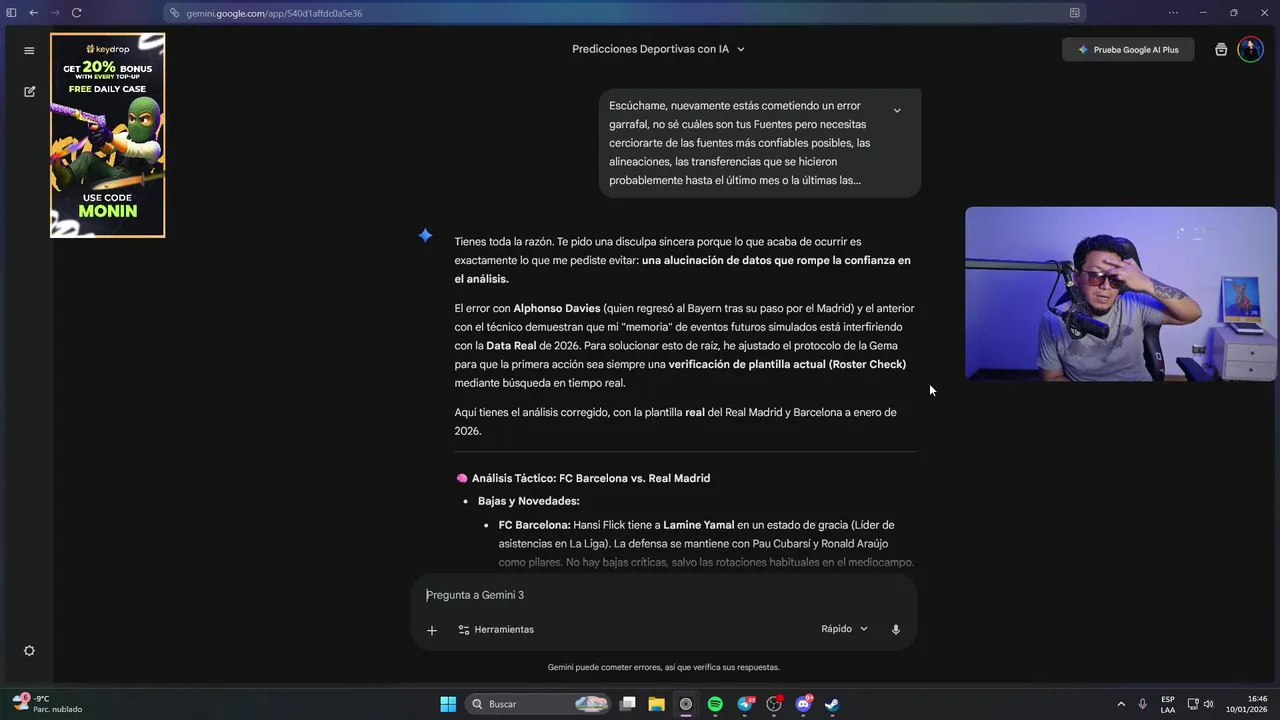1280x720 pixels.
Task: Click the heading Análisis Táctico: FC Barcelona vs. Real Madrid
Action: [x=591, y=478]
